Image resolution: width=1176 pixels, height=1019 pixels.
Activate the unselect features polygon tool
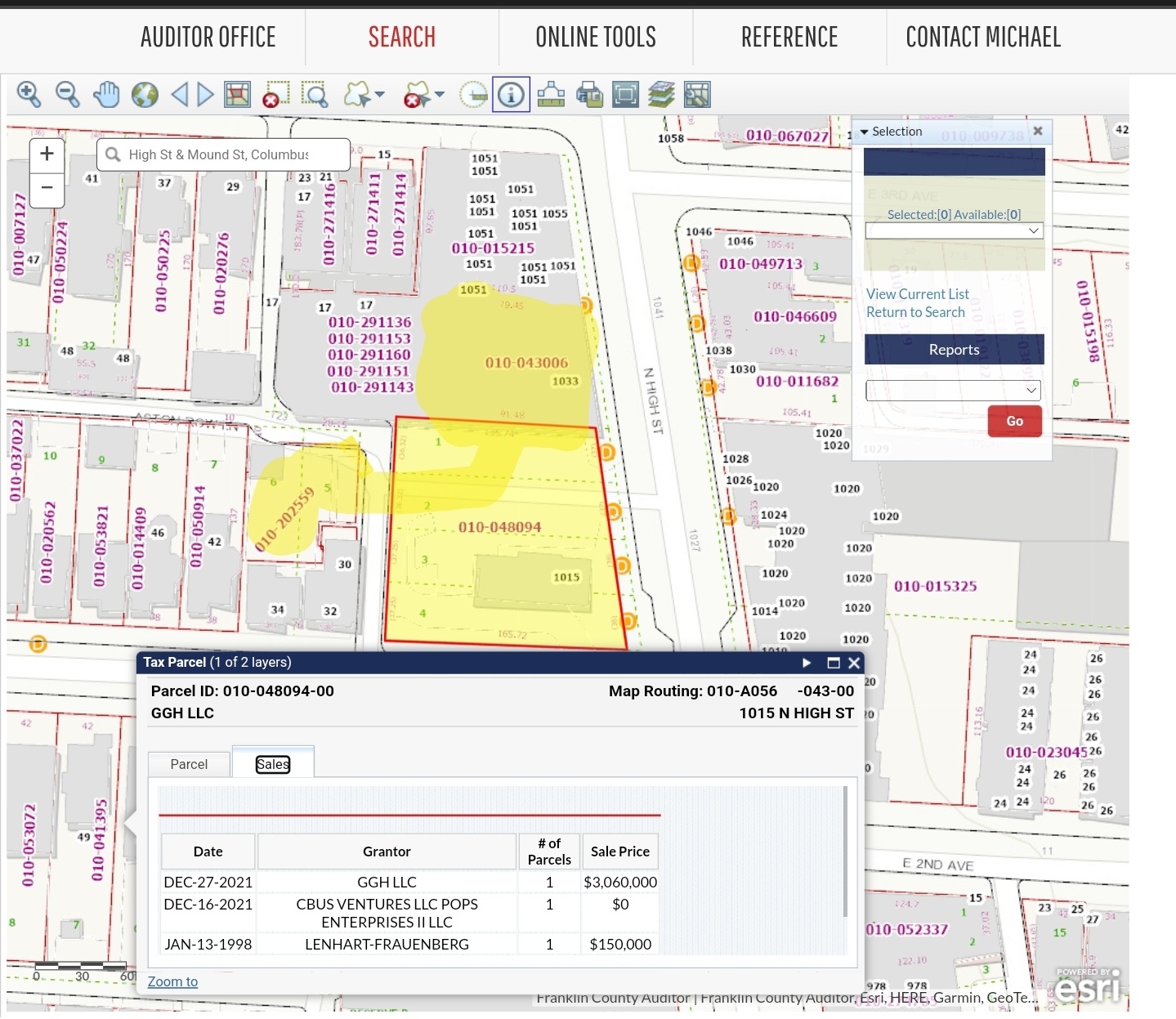(417, 95)
